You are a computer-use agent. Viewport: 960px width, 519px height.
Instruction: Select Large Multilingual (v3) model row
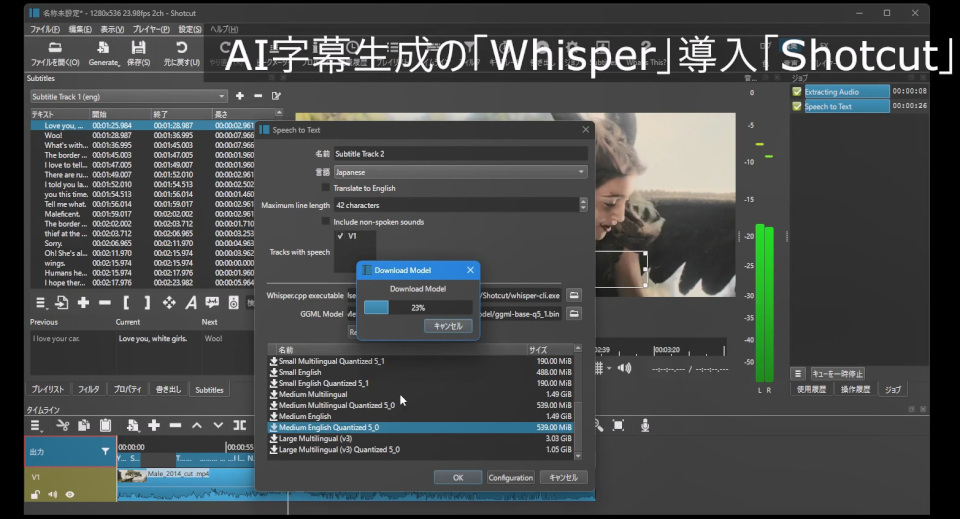pyautogui.click(x=421, y=438)
